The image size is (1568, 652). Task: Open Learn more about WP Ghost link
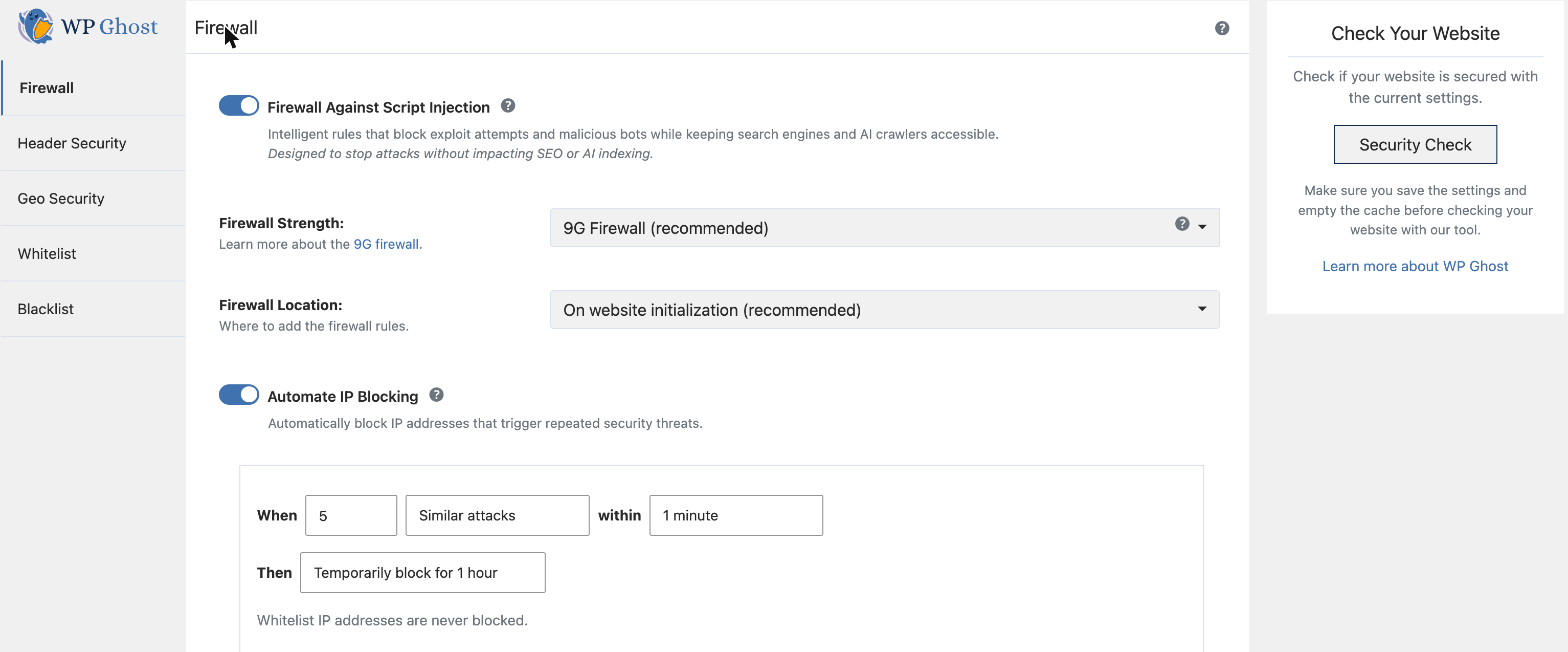click(1415, 266)
